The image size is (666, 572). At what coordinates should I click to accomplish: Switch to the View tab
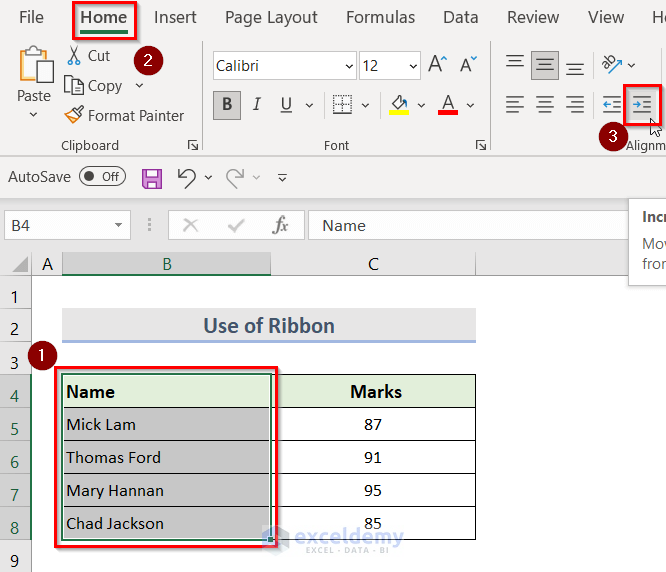coord(606,17)
